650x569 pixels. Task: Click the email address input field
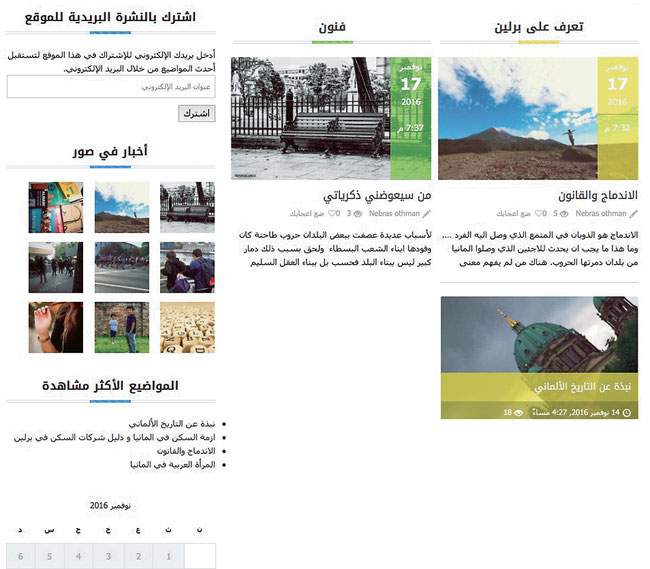click(111, 87)
